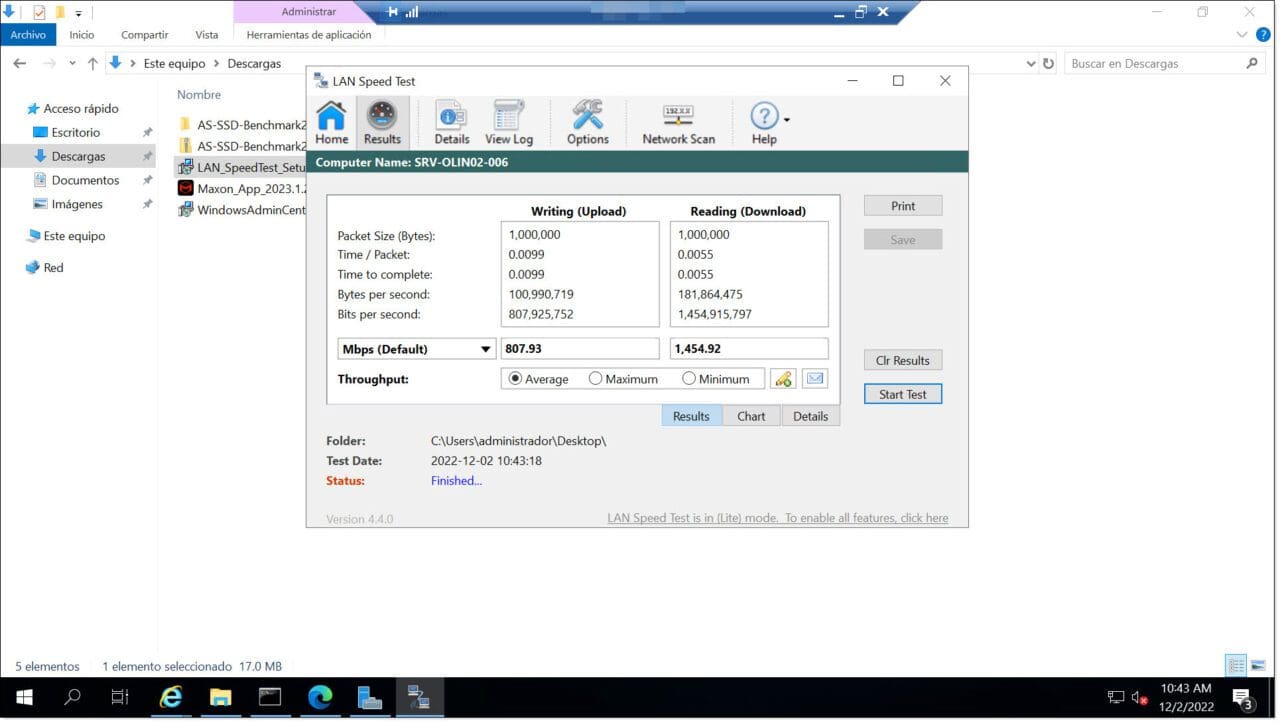Select the LAN_SpeedTest_Setup file
Viewport: 1280px width, 723px height.
click(241, 167)
